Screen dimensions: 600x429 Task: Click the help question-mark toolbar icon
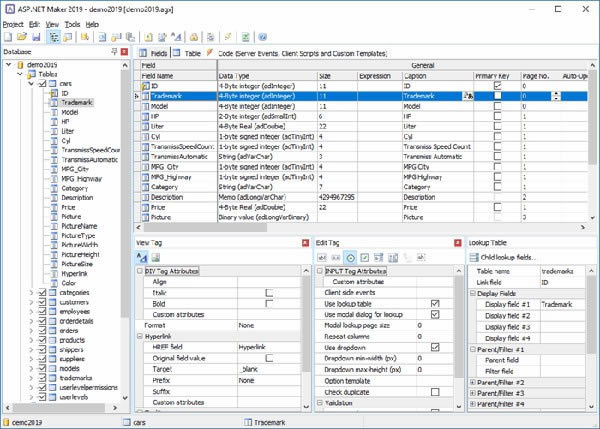[x=262, y=37]
